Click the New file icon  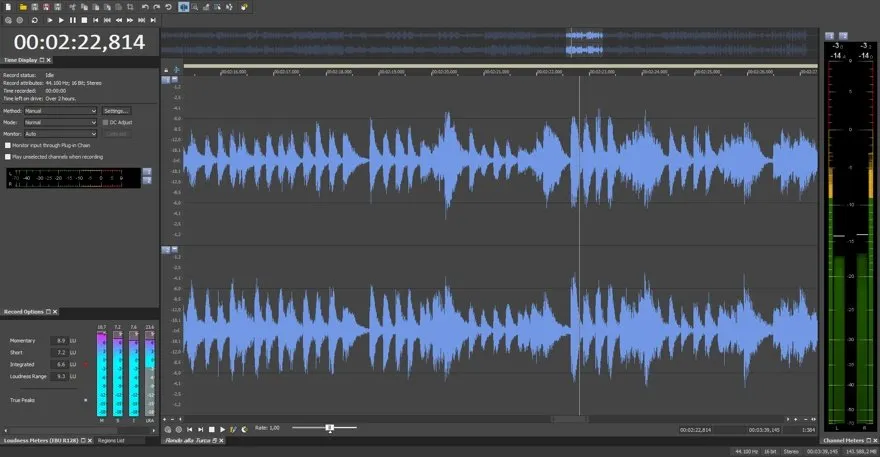tap(8, 7)
